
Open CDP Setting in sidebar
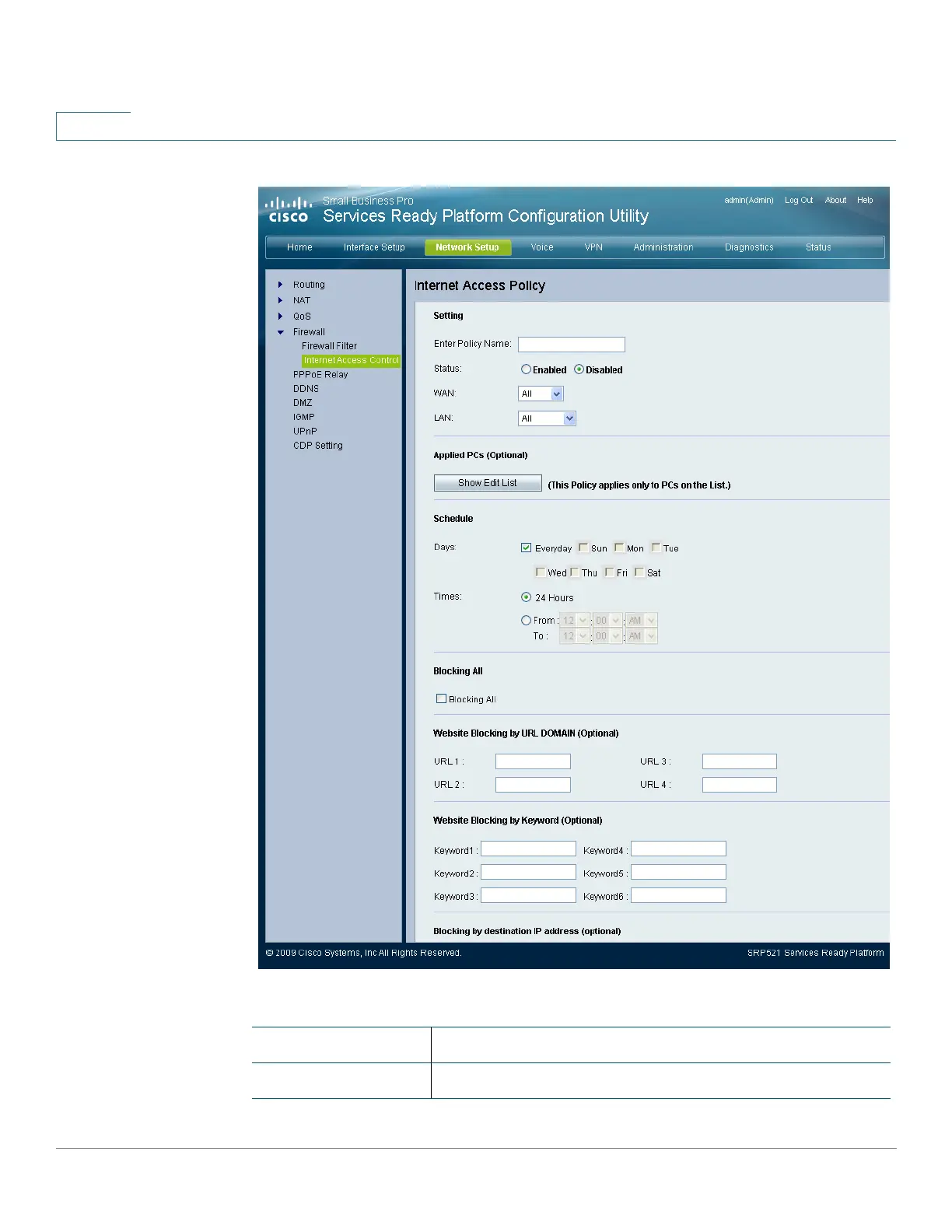(318, 446)
